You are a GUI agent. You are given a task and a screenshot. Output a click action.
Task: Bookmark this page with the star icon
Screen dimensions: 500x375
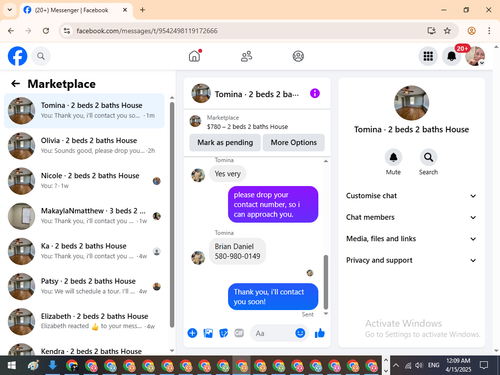click(x=447, y=31)
